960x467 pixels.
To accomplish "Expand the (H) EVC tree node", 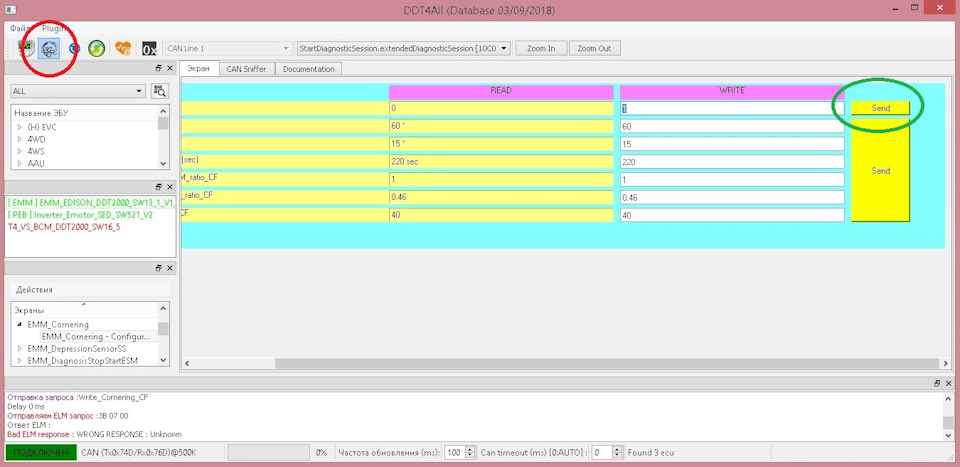I will click(x=20, y=127).
